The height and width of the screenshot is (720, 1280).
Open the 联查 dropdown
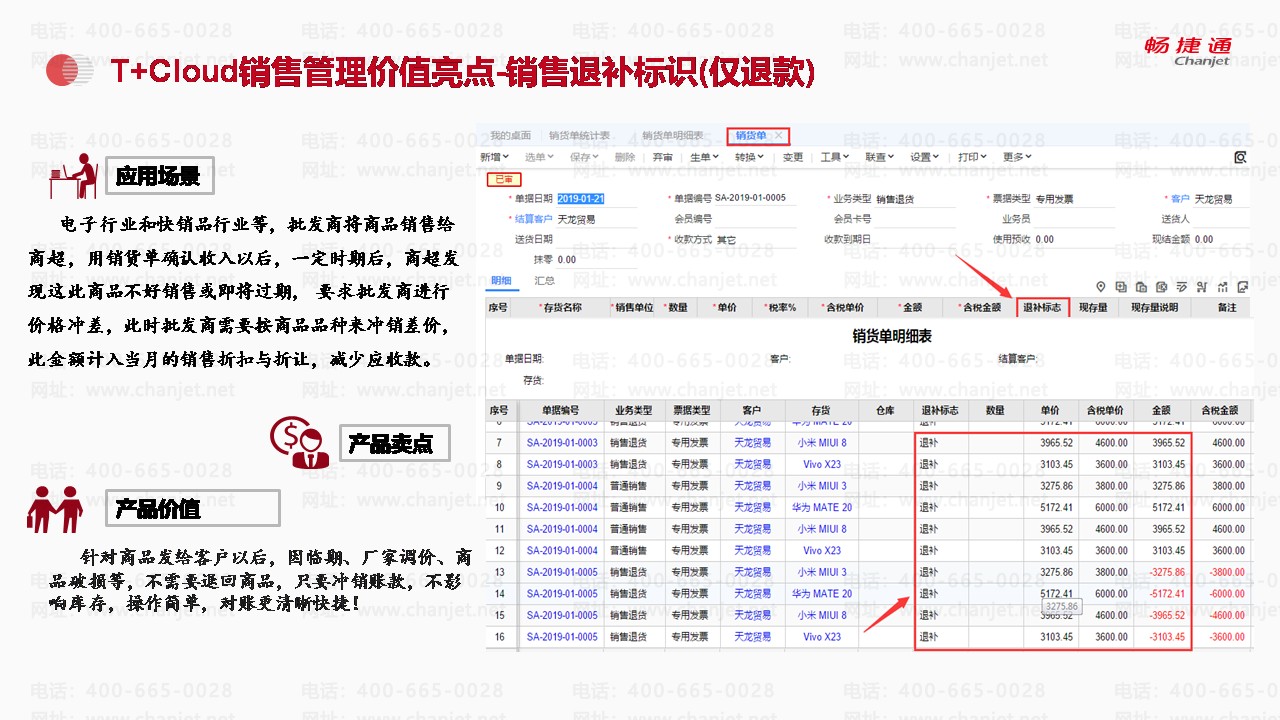pyautogui.click(x=880, y=157)
